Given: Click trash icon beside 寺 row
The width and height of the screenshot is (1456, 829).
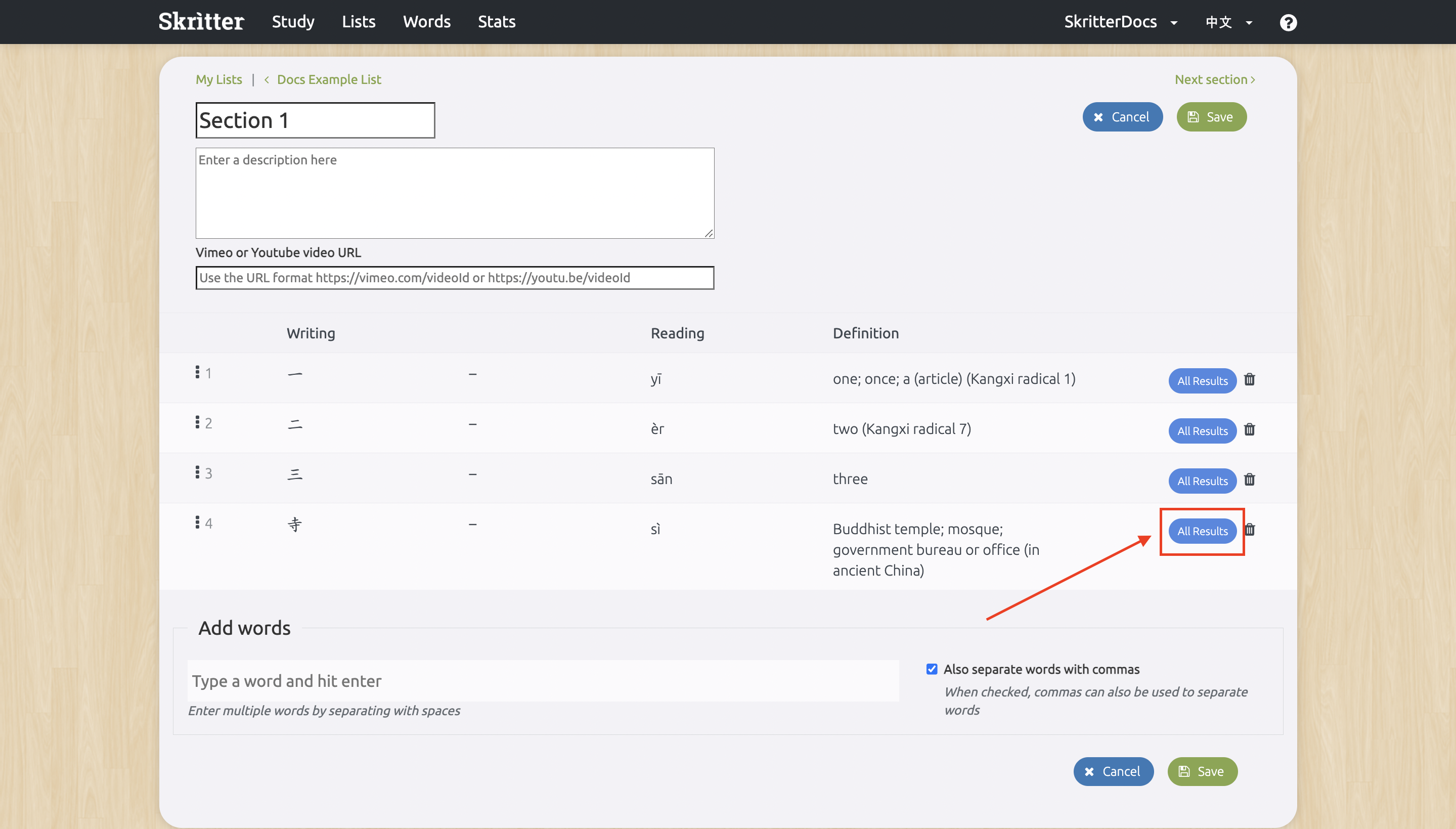Looking at the screenshot, I should click(1250, 530).
